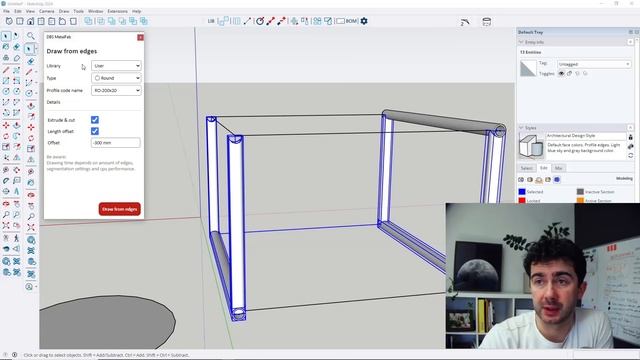Image resolution: width=640 pixels, height=360 pixels.
Task: Select the Push/Pull tool in left toolbar
Action: pos(17,125)
